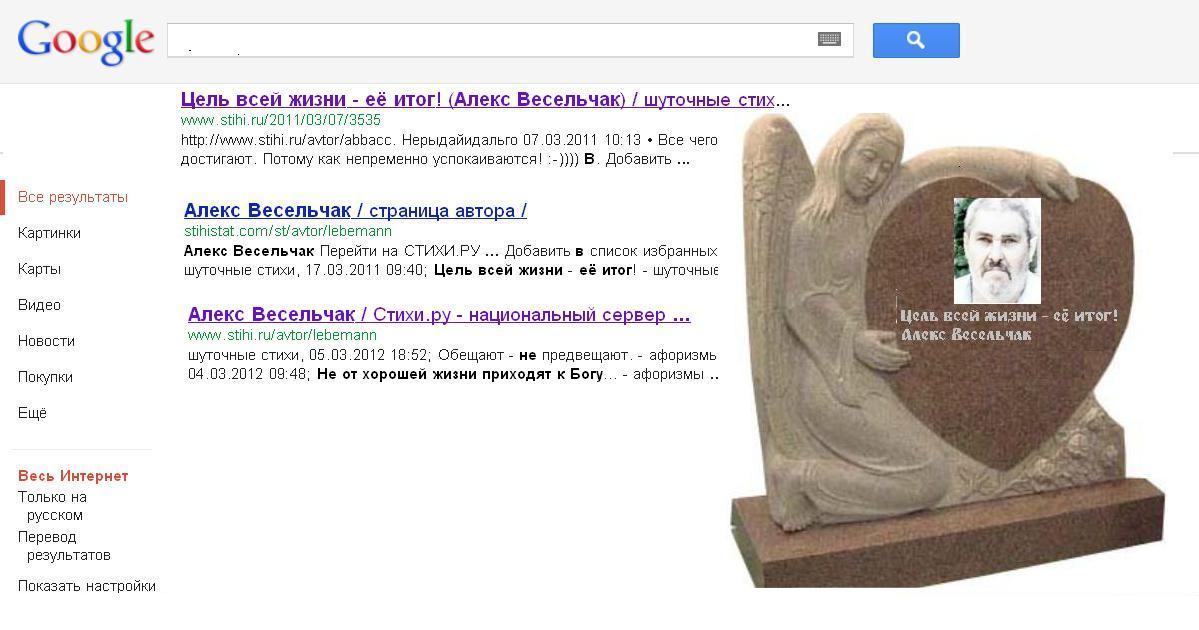
Task: Focus the Google search text field
Action: 490,40
